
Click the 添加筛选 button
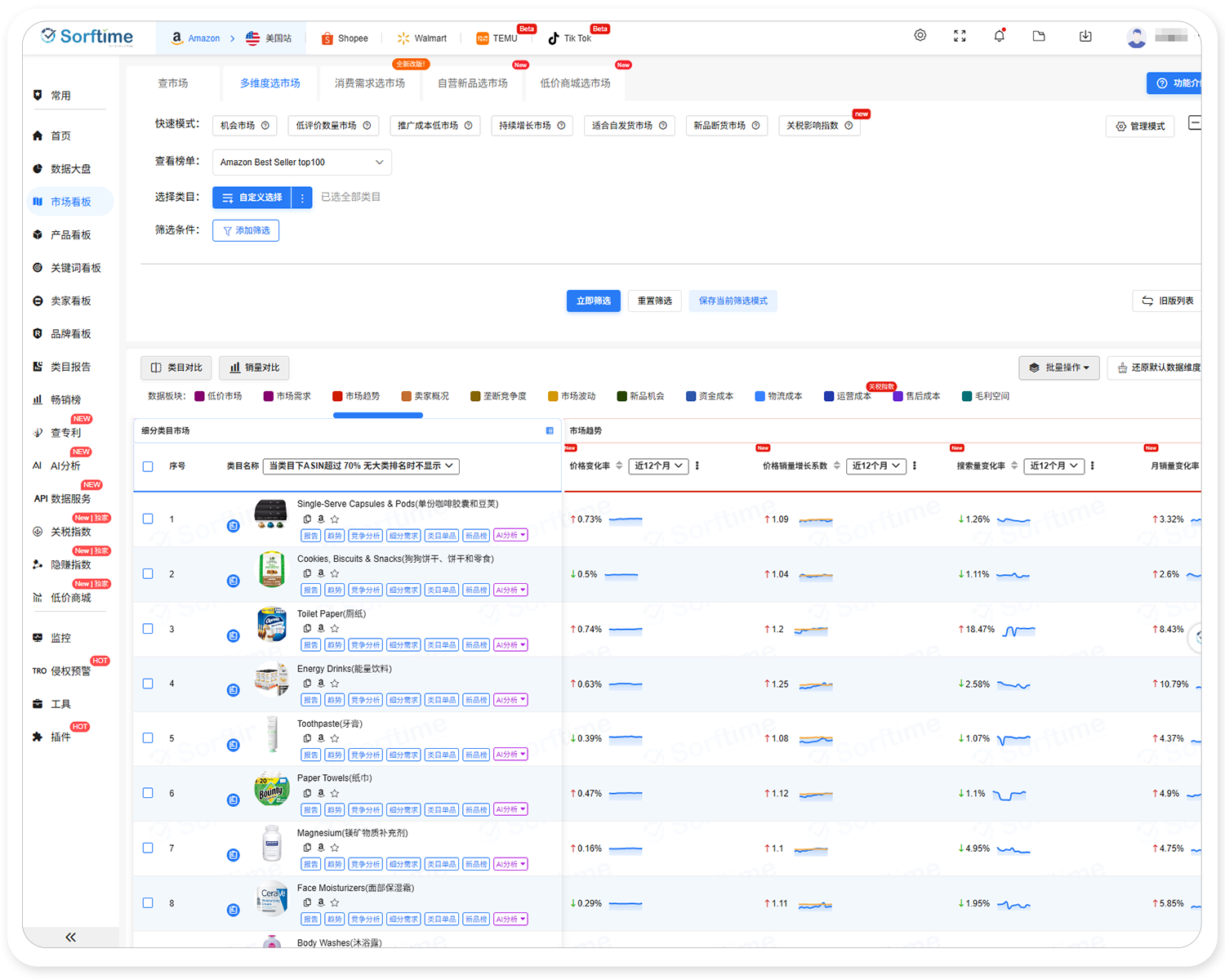(x=246, y=231)
